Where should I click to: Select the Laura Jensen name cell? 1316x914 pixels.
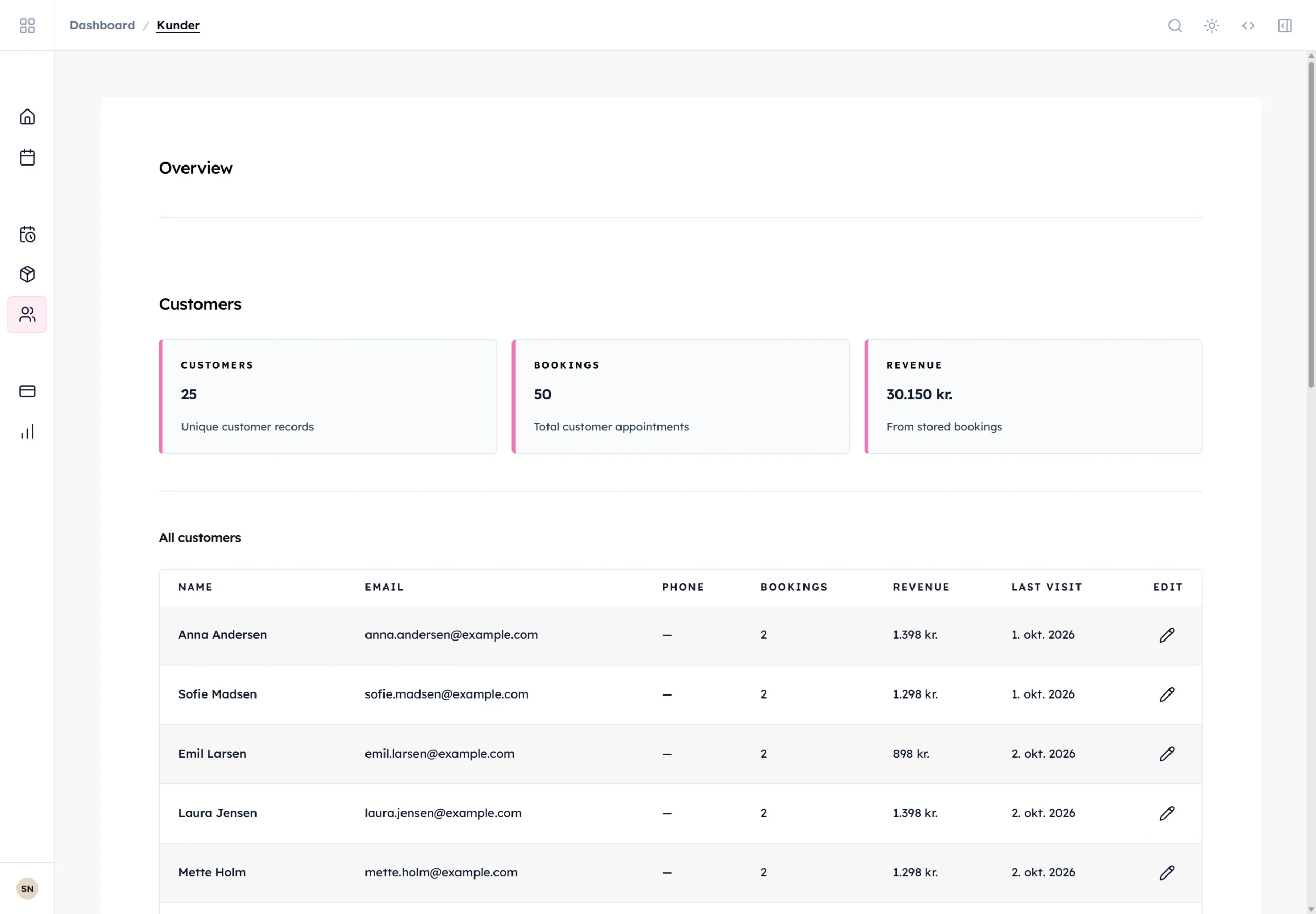[x=217, y=813]
